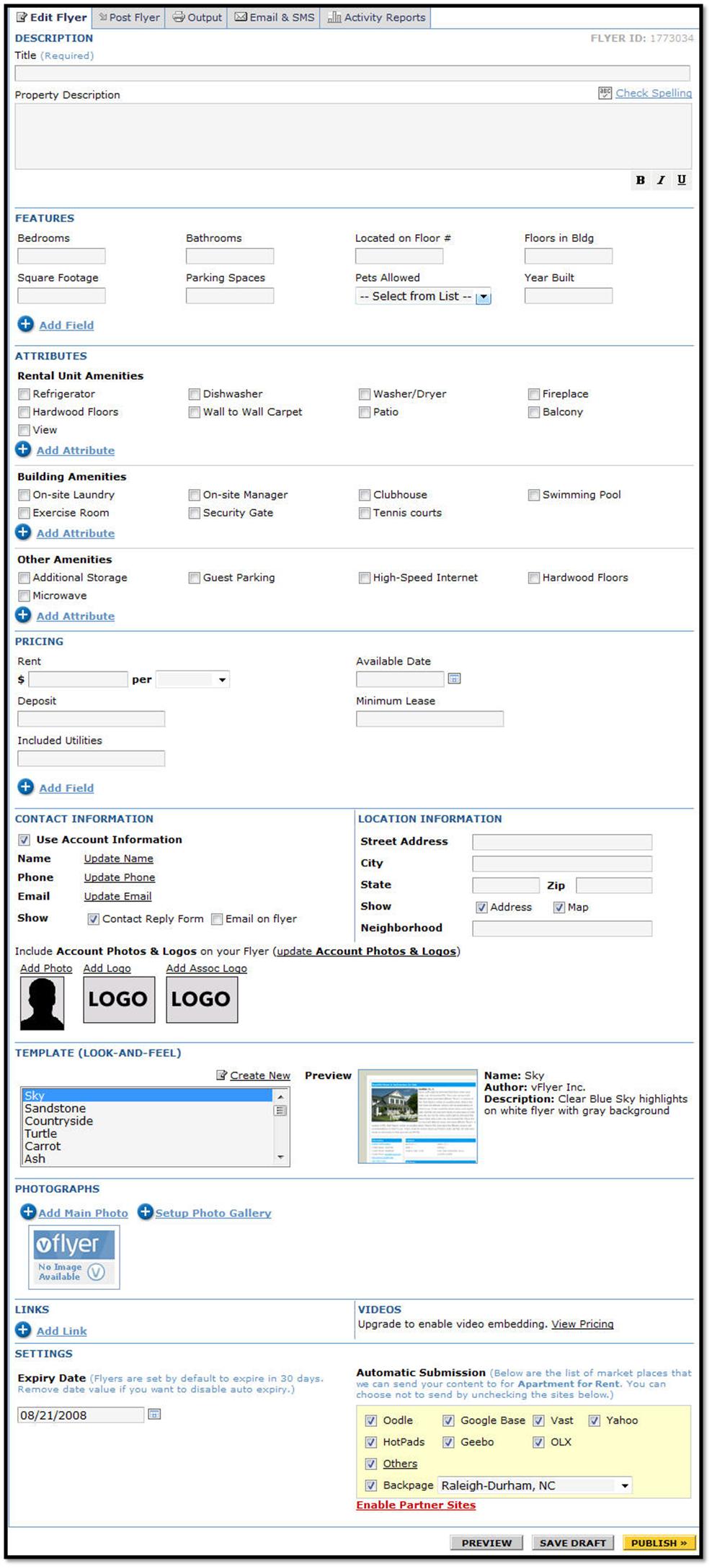
Task: Click plus icon under Building Amenities
Action: (x=23, y=532)
